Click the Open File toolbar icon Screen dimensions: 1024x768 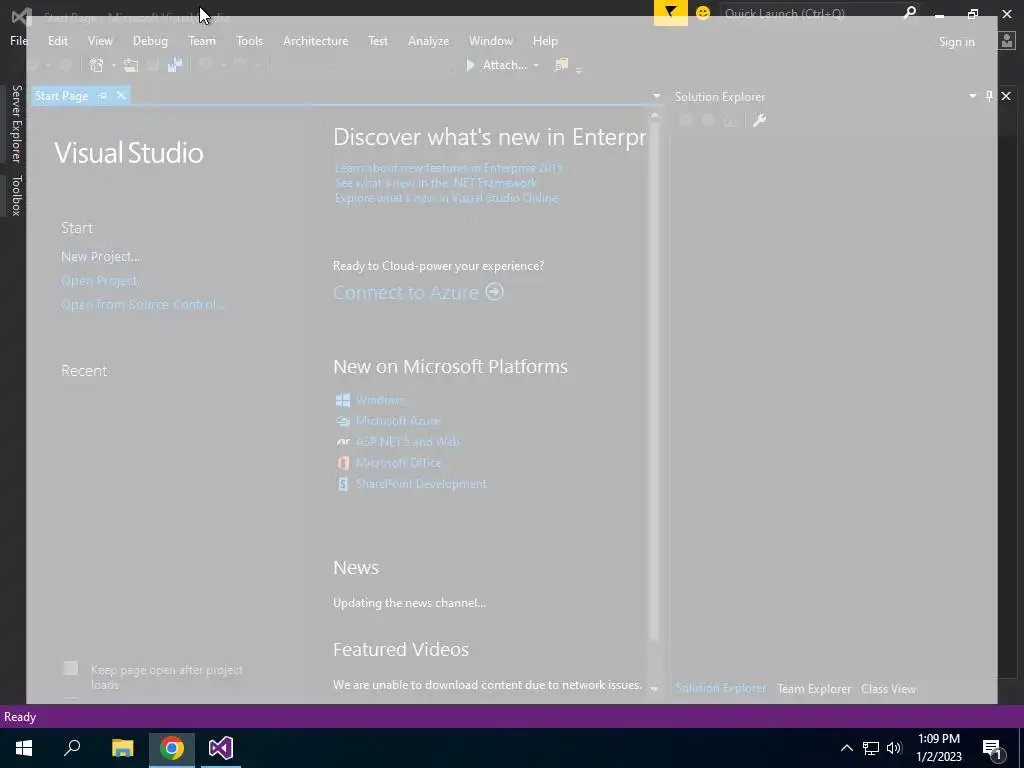coord(131,65)
